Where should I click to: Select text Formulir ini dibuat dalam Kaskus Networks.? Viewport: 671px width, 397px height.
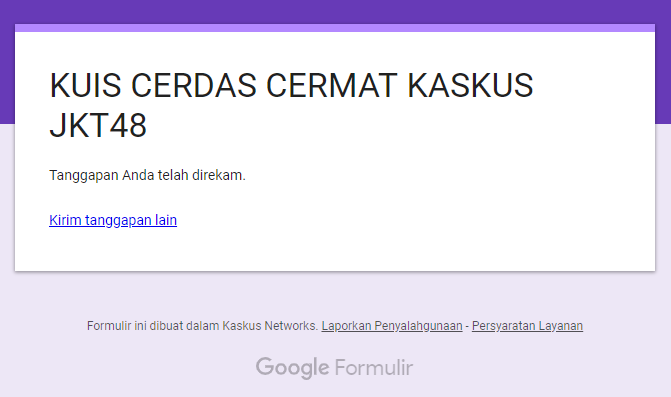202,326
